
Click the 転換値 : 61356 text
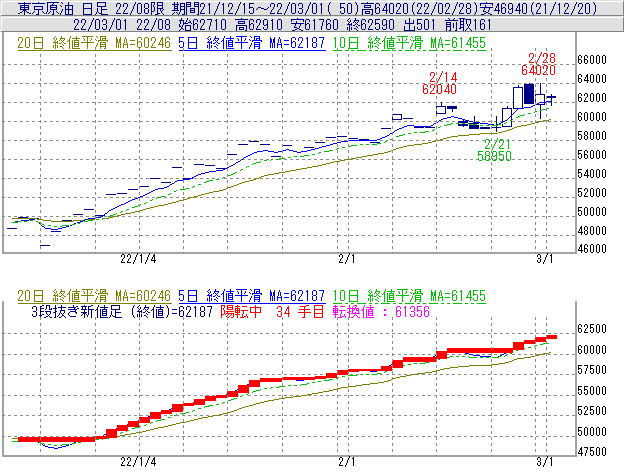click(381, 311)
